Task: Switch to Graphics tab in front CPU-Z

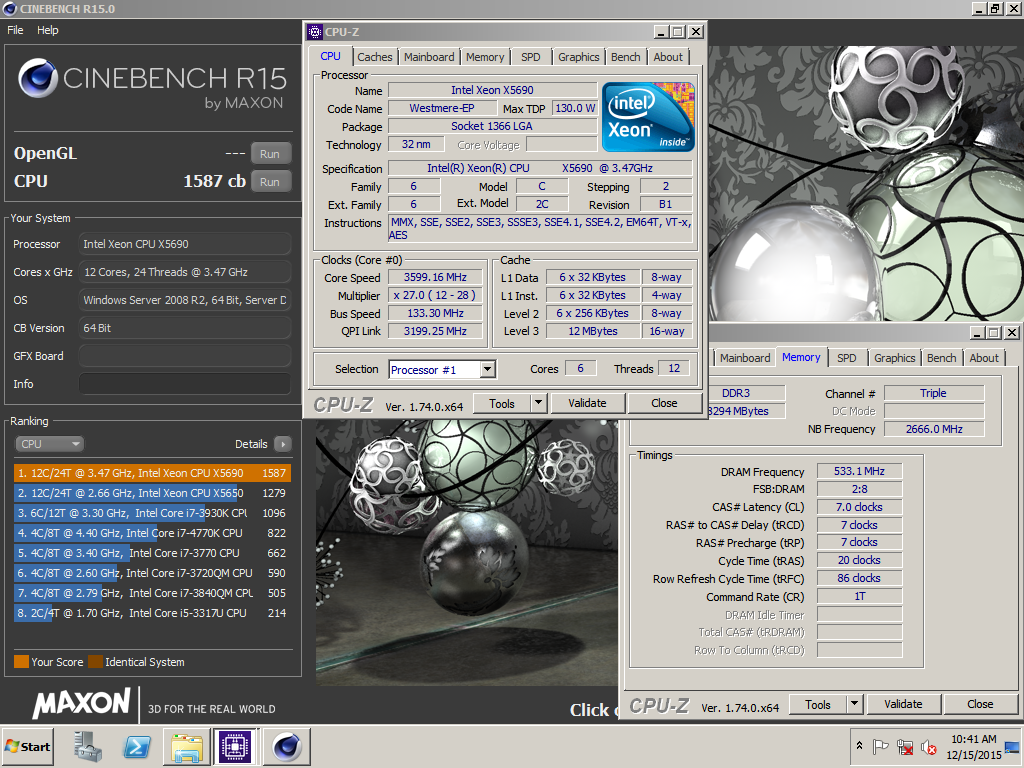Action: [579, 57]
